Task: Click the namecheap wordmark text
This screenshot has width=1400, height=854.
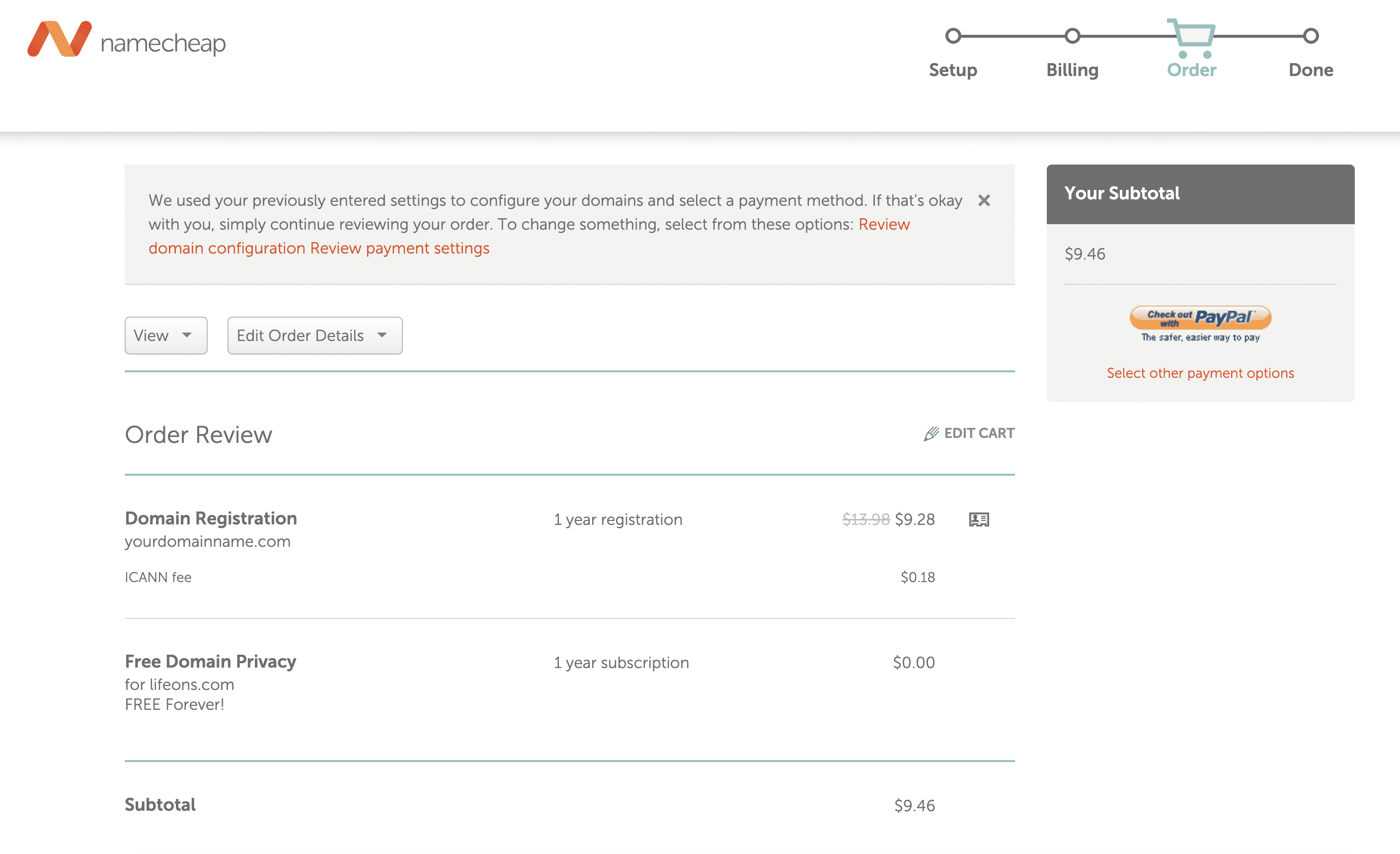Action: tap(163, 43)
